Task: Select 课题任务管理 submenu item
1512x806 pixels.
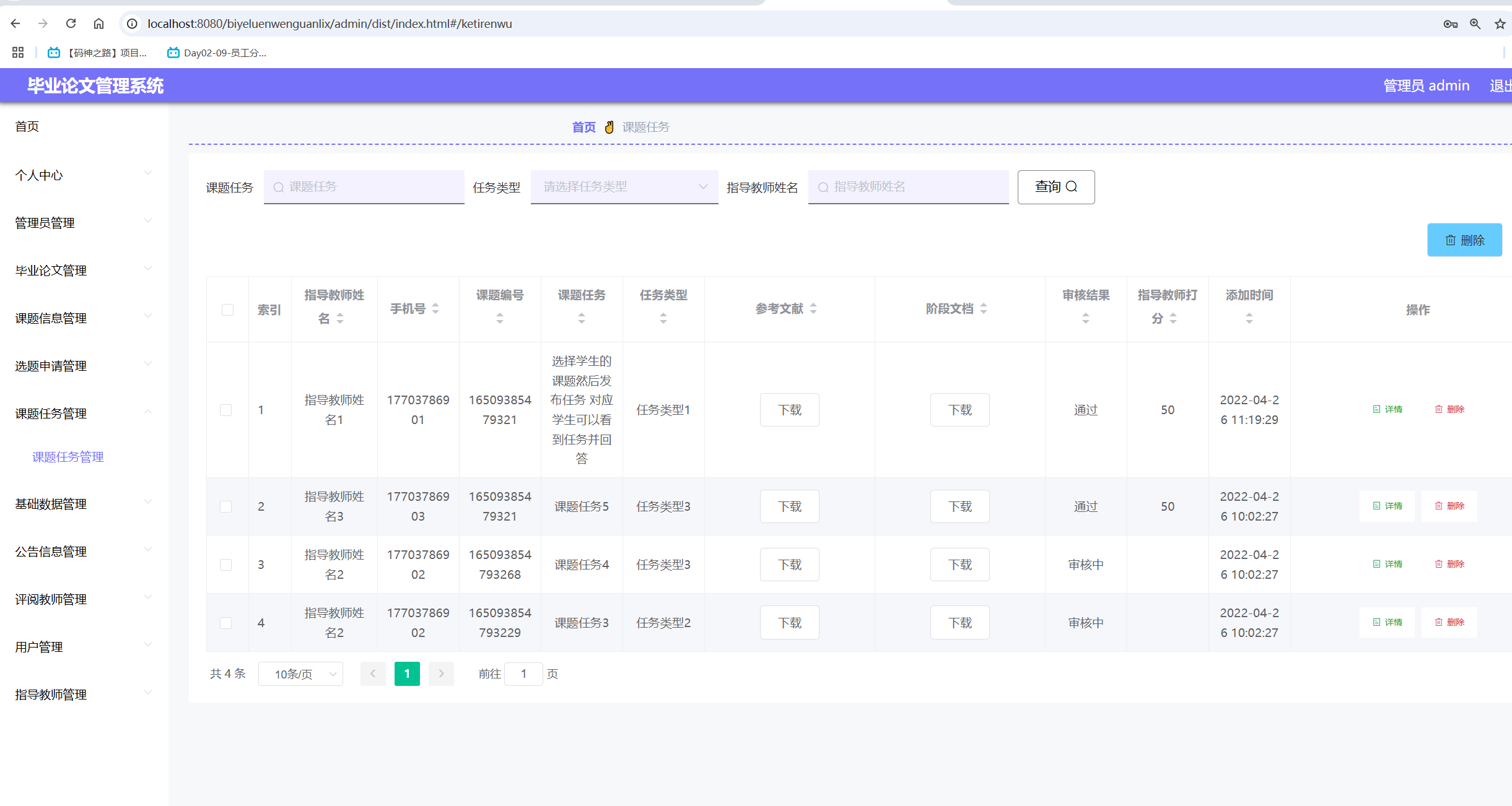Action: pyautogui.click(x=68, y=457)
